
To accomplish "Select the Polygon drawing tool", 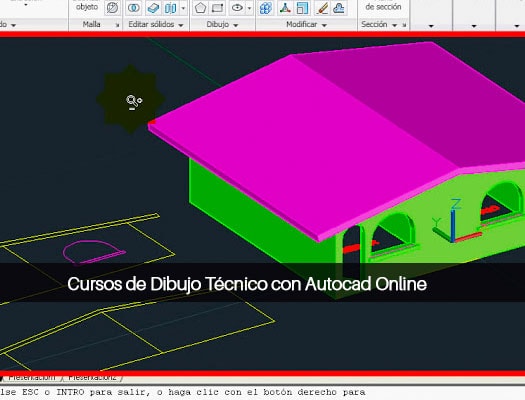I will coord(200,8).
